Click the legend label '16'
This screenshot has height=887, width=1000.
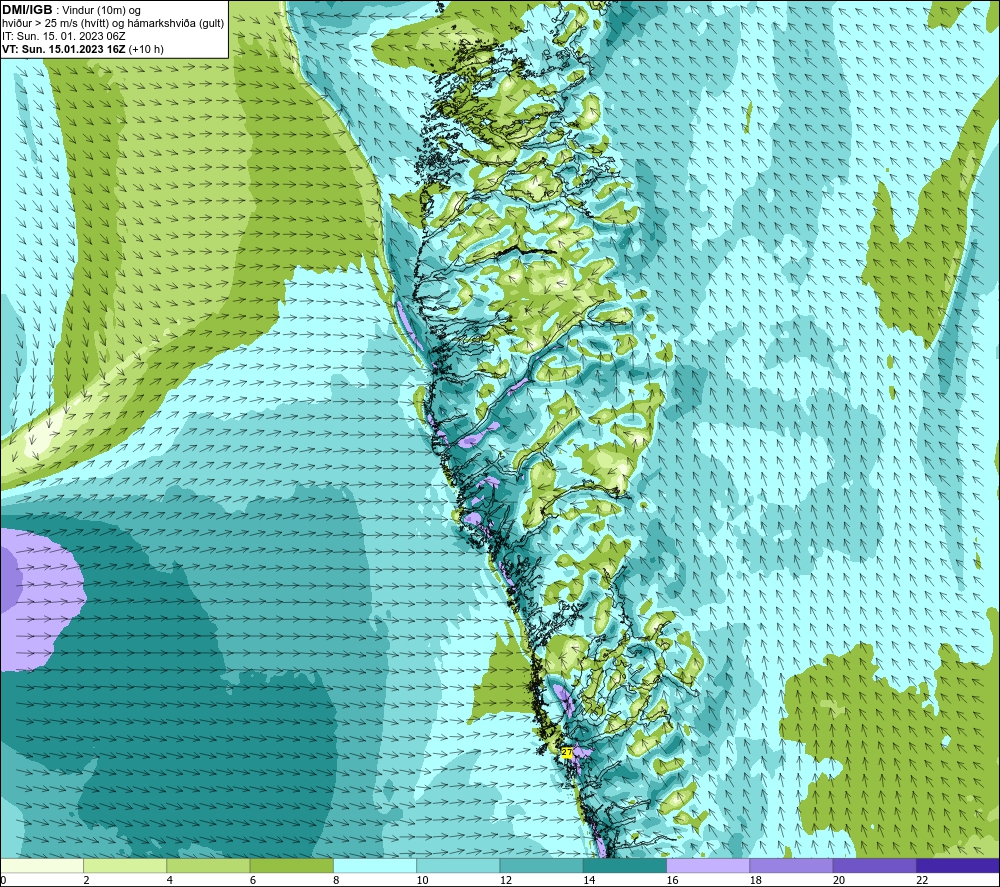coord(672,880)
